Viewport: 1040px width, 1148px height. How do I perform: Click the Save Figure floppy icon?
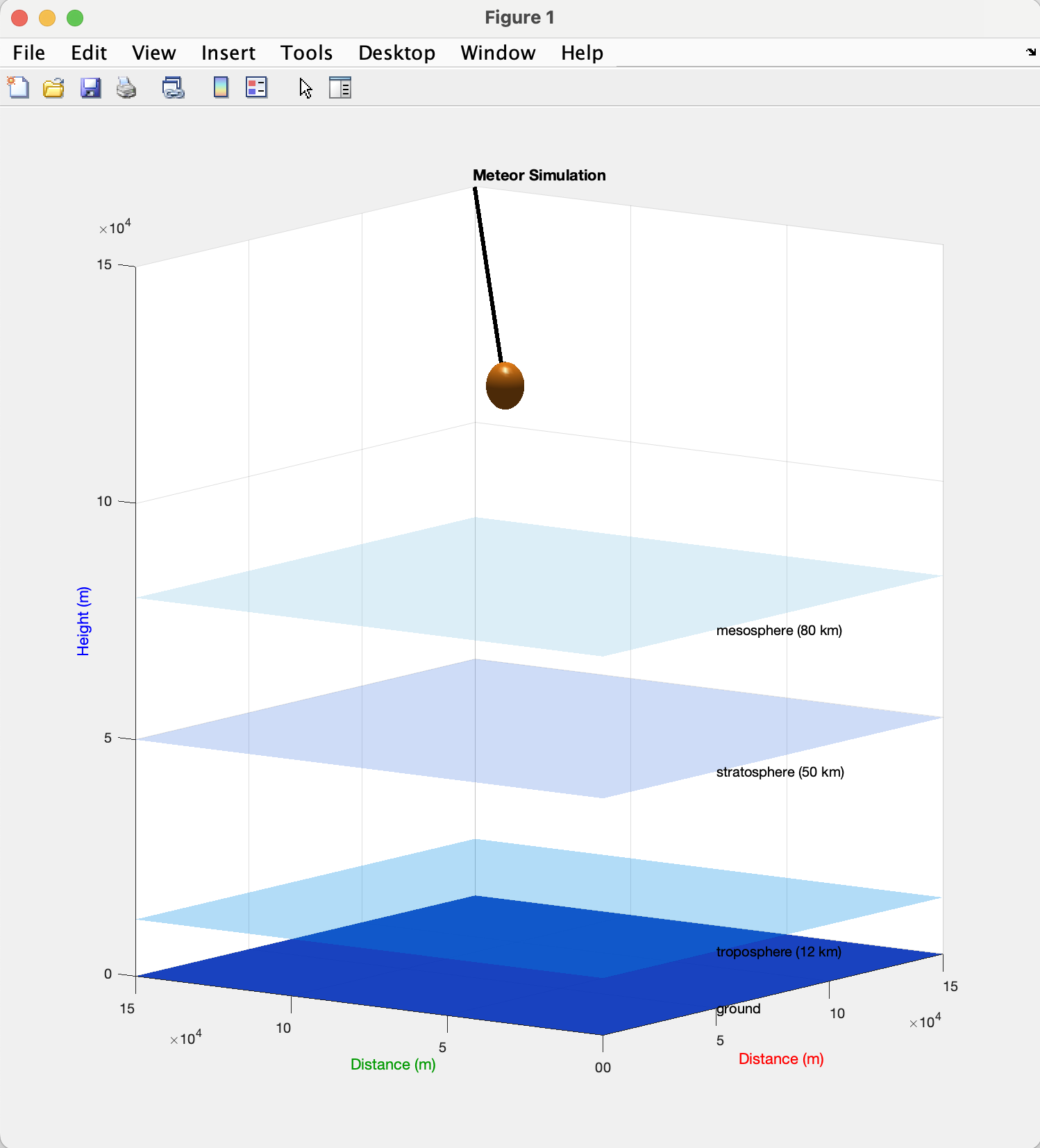[x=90, y=87]
